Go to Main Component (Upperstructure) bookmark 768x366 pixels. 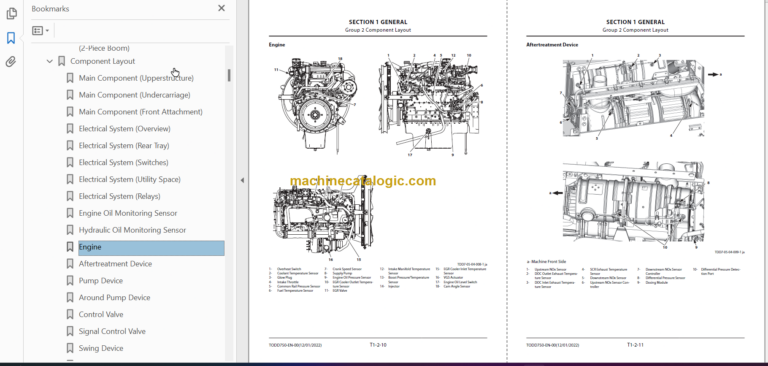pyautogui.click(x=136, y=78)
